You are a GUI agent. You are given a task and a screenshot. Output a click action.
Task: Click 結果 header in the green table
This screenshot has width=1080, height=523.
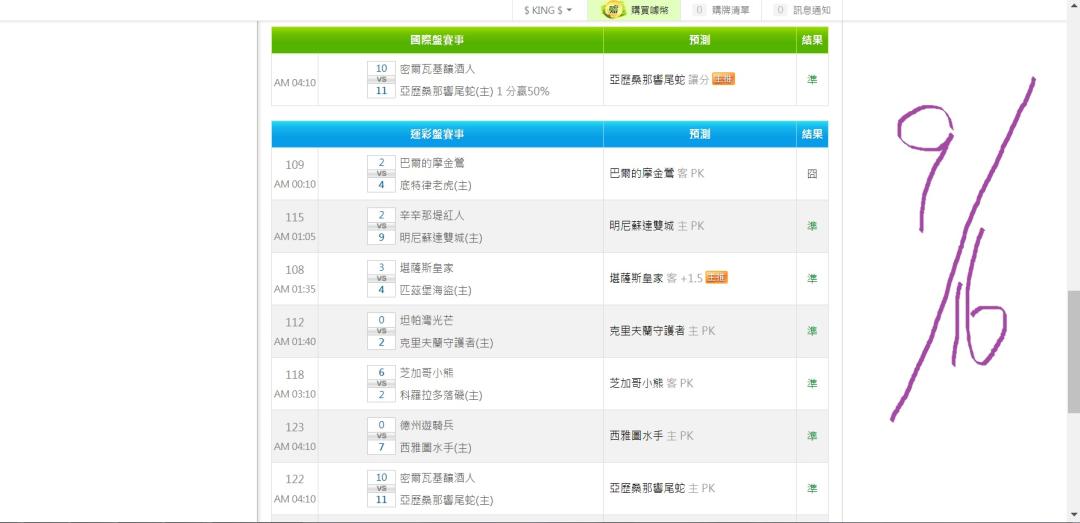point(812,40)
